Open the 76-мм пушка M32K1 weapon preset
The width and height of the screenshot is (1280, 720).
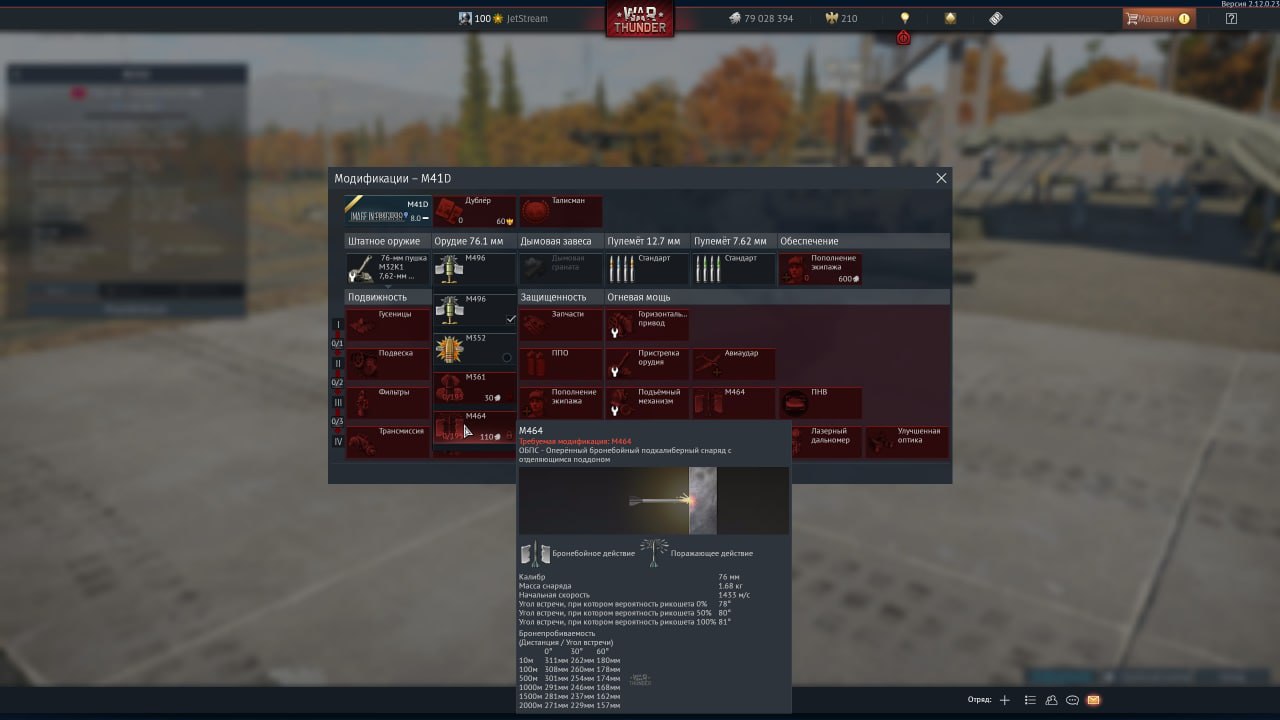(x=388, y=268)
